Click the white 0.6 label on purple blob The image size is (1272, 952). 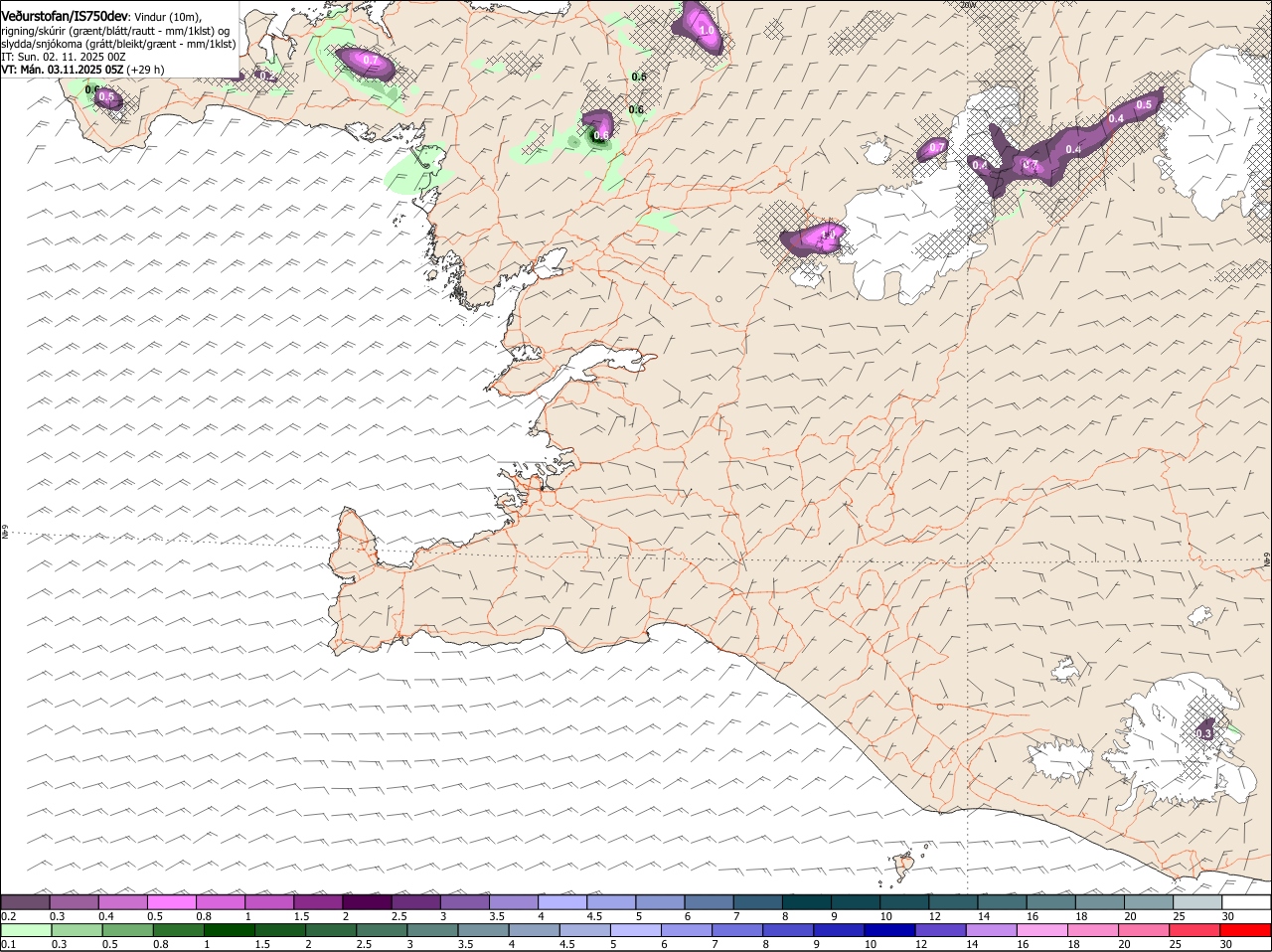600,135
